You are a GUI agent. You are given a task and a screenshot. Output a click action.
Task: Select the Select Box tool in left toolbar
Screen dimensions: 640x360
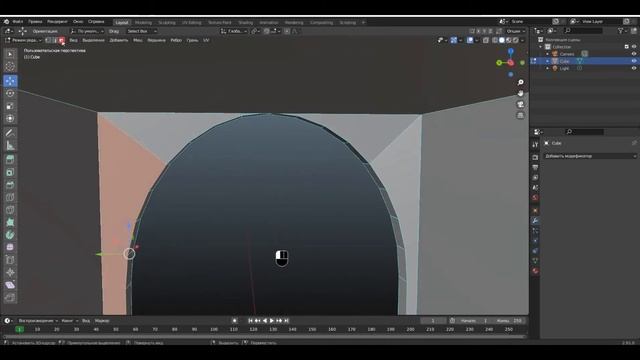click(10, 54)
